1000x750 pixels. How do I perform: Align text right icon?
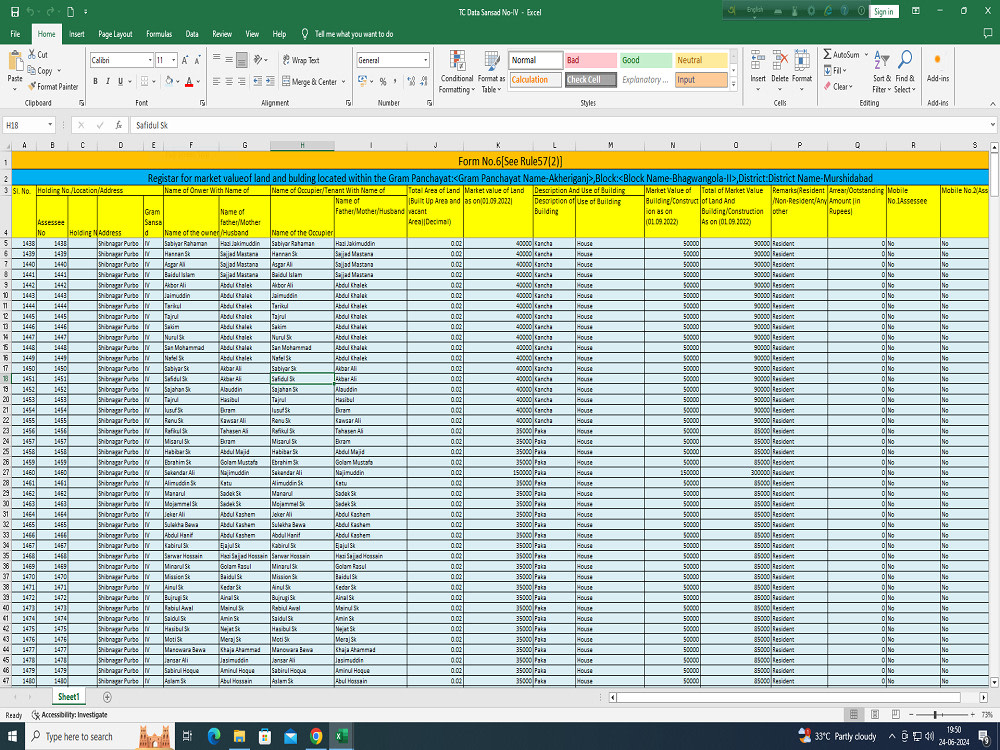pos(241,81)
